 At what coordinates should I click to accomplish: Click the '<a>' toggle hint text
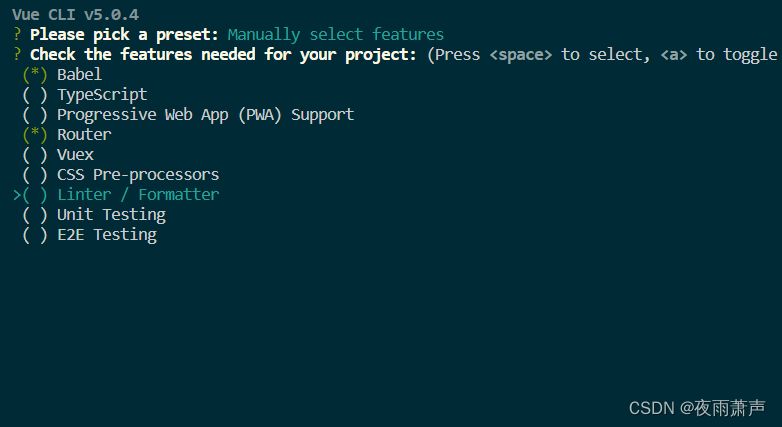click(674, 54)
